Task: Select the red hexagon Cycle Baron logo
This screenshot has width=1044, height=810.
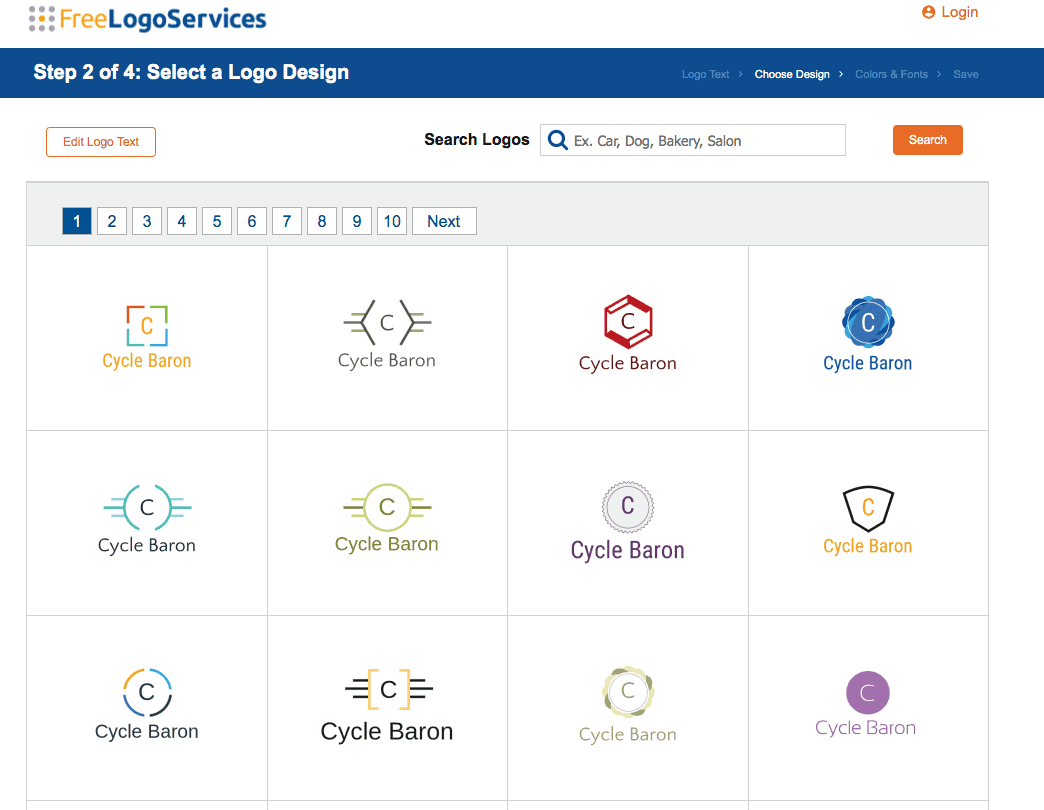Action: tap(628, 336)
